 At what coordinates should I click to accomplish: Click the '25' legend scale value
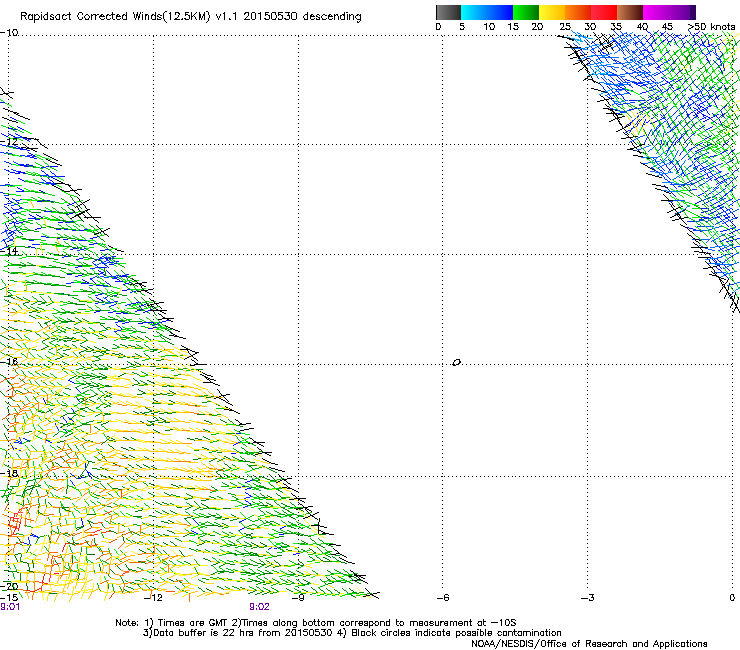point(564,27)
